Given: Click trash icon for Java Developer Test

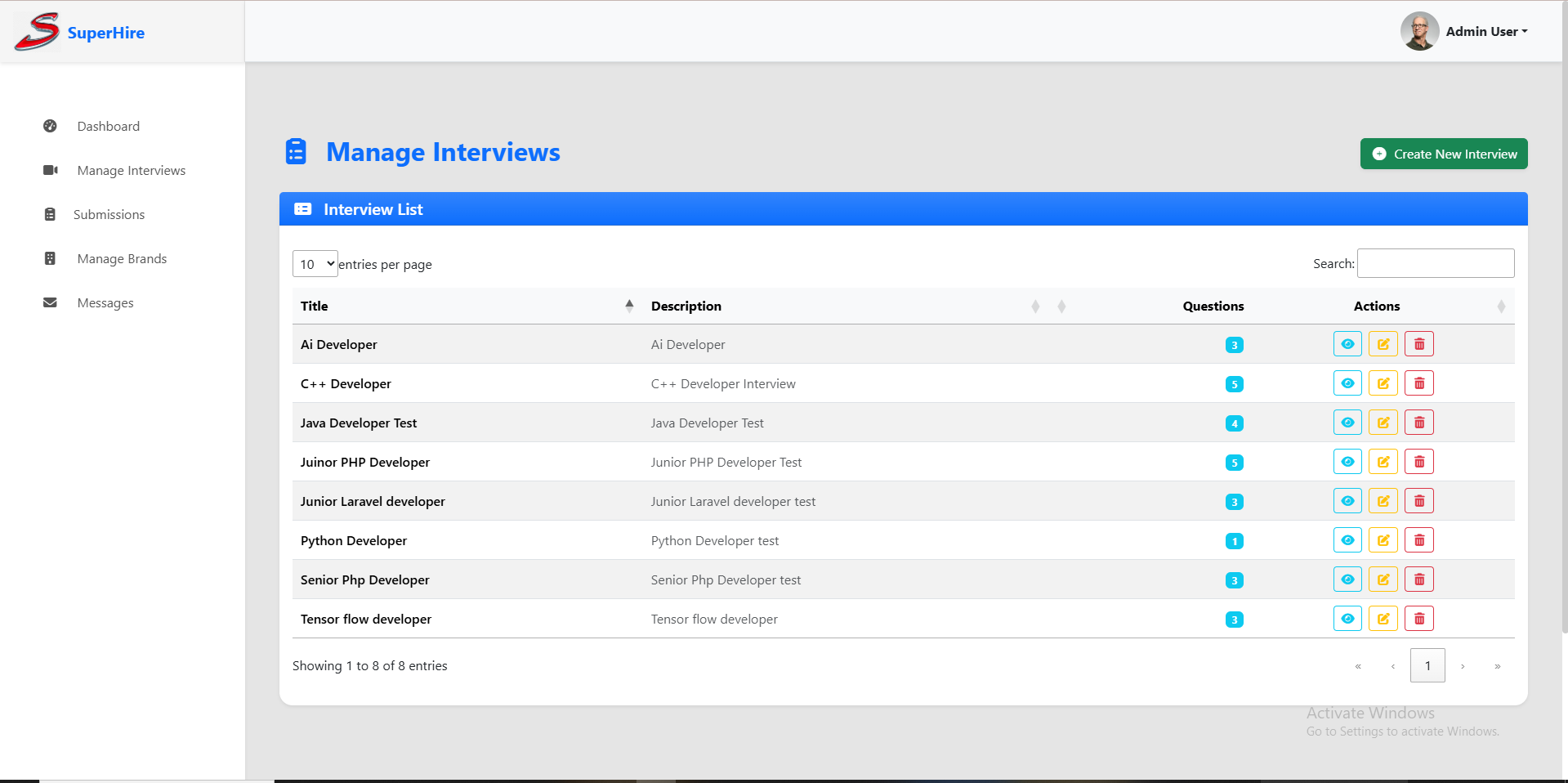Looking at the screenshot, I should pos(1418,423).
